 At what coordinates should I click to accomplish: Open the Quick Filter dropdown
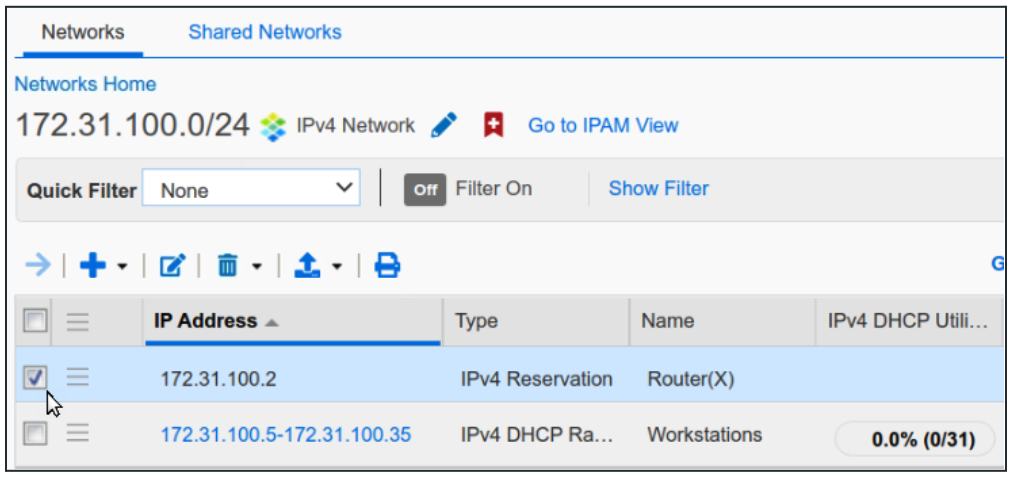(250, 189)
